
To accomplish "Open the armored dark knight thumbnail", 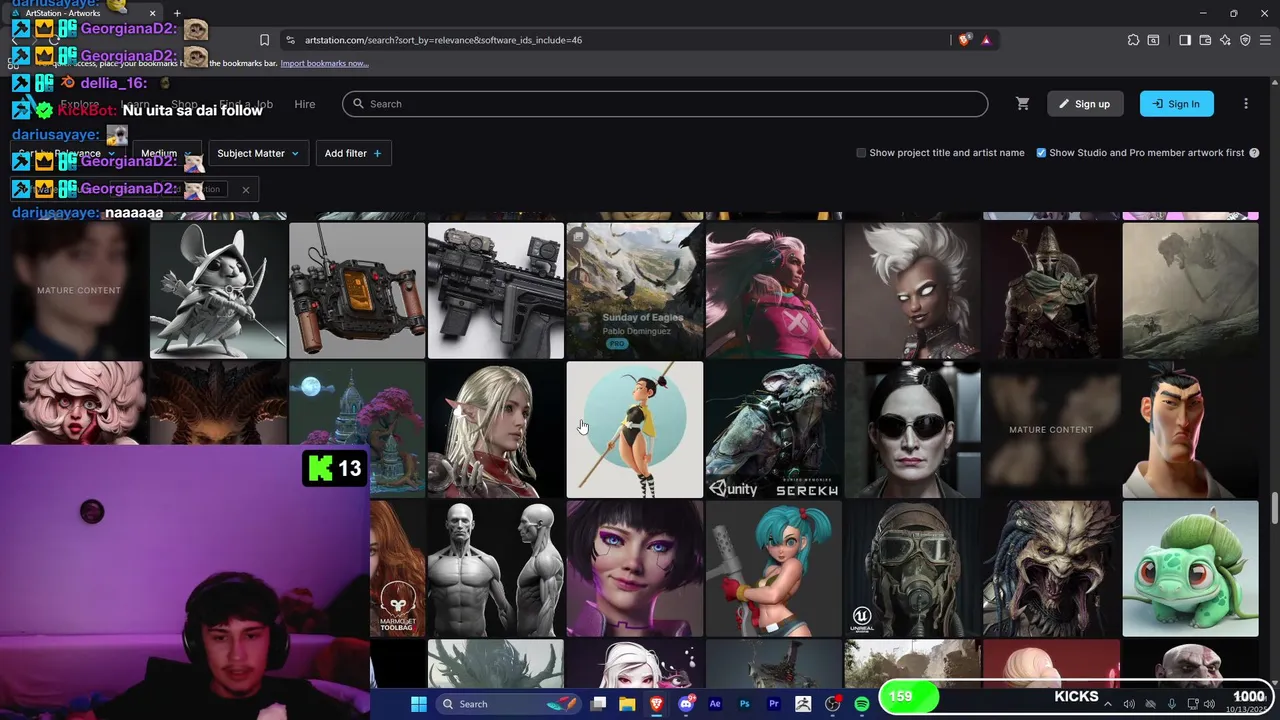I will coord(1052,290).
